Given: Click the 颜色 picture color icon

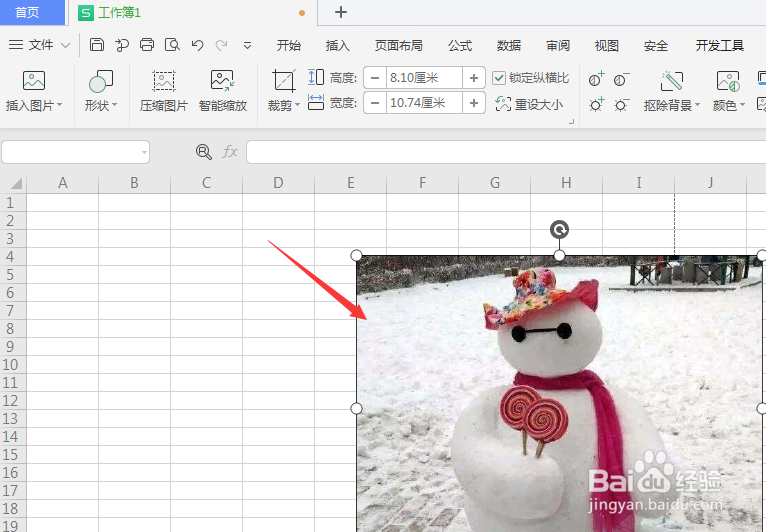Looking at the screenshot, I should click(728, 81).
